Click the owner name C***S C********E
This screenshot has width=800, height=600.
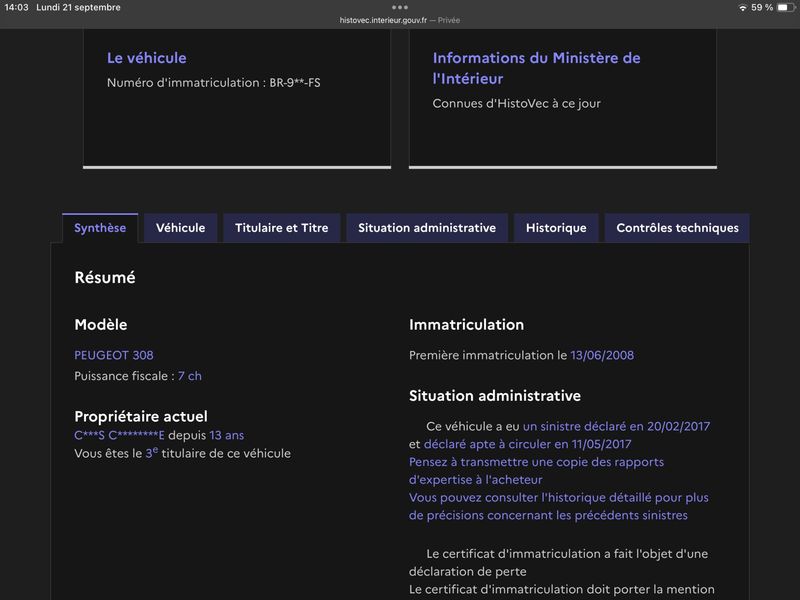coord(119,435)
